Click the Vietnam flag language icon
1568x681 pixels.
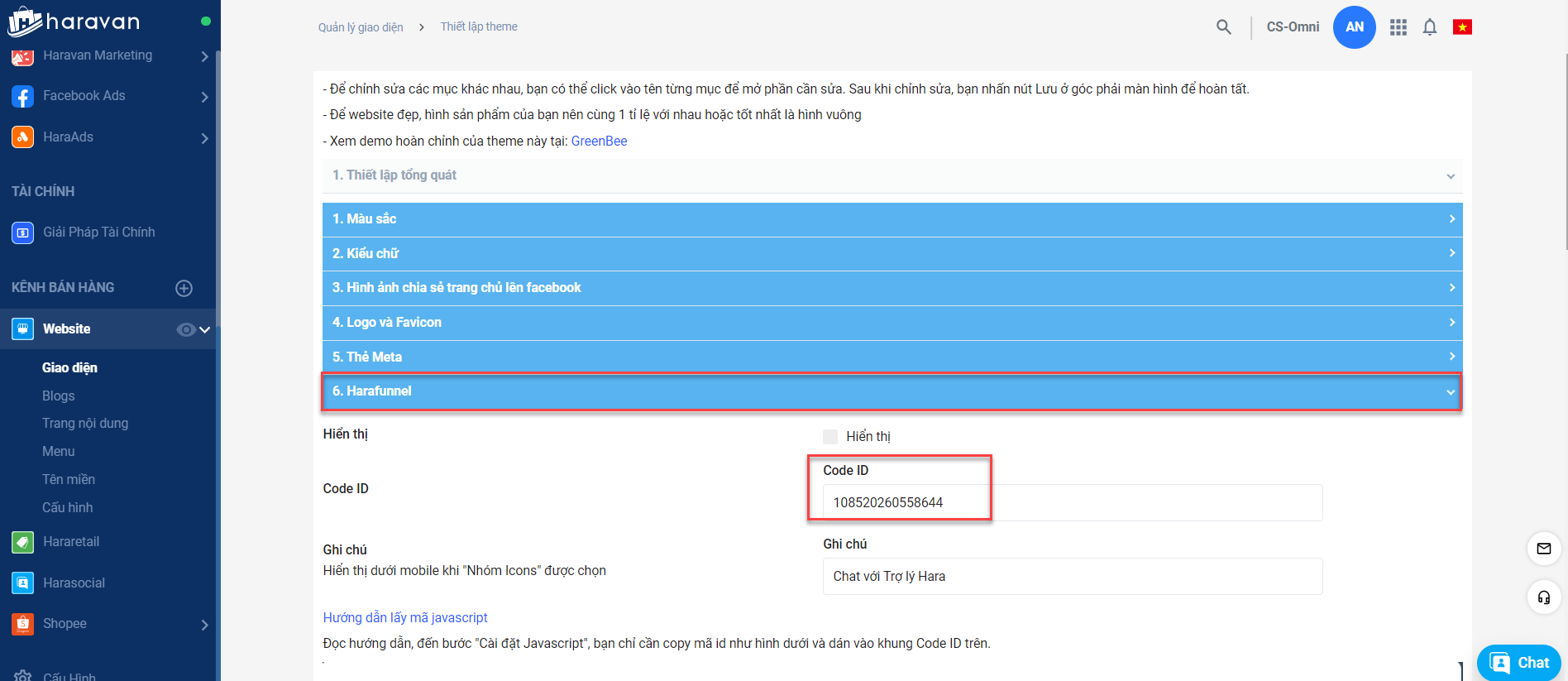(x=1462, y=27)
